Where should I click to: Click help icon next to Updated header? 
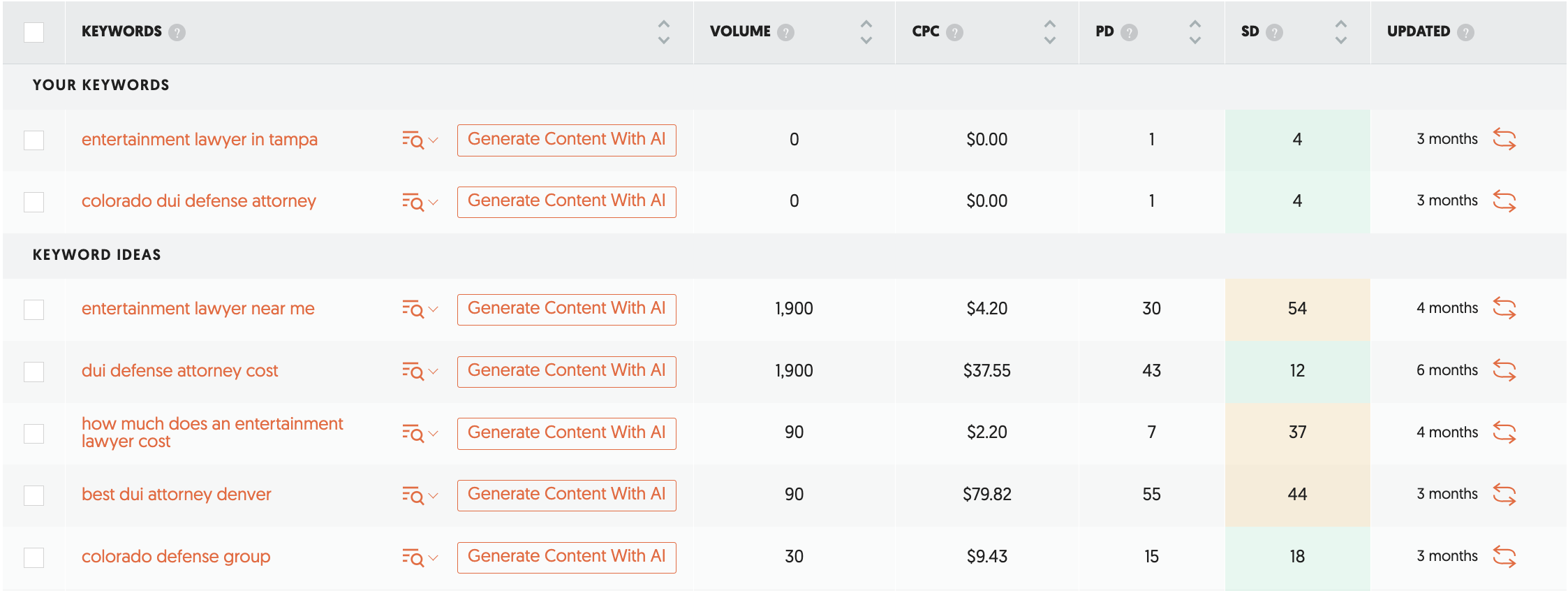coord(1466,32)
